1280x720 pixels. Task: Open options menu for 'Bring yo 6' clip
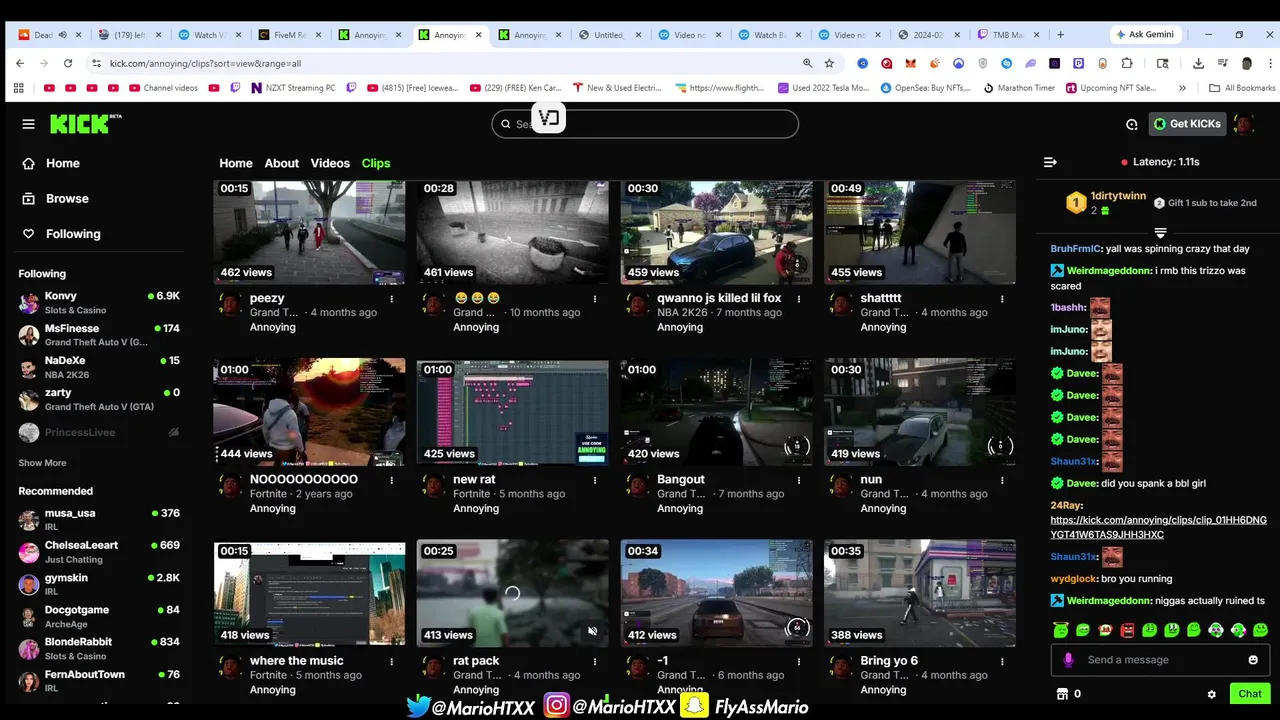click(1003, 662)
